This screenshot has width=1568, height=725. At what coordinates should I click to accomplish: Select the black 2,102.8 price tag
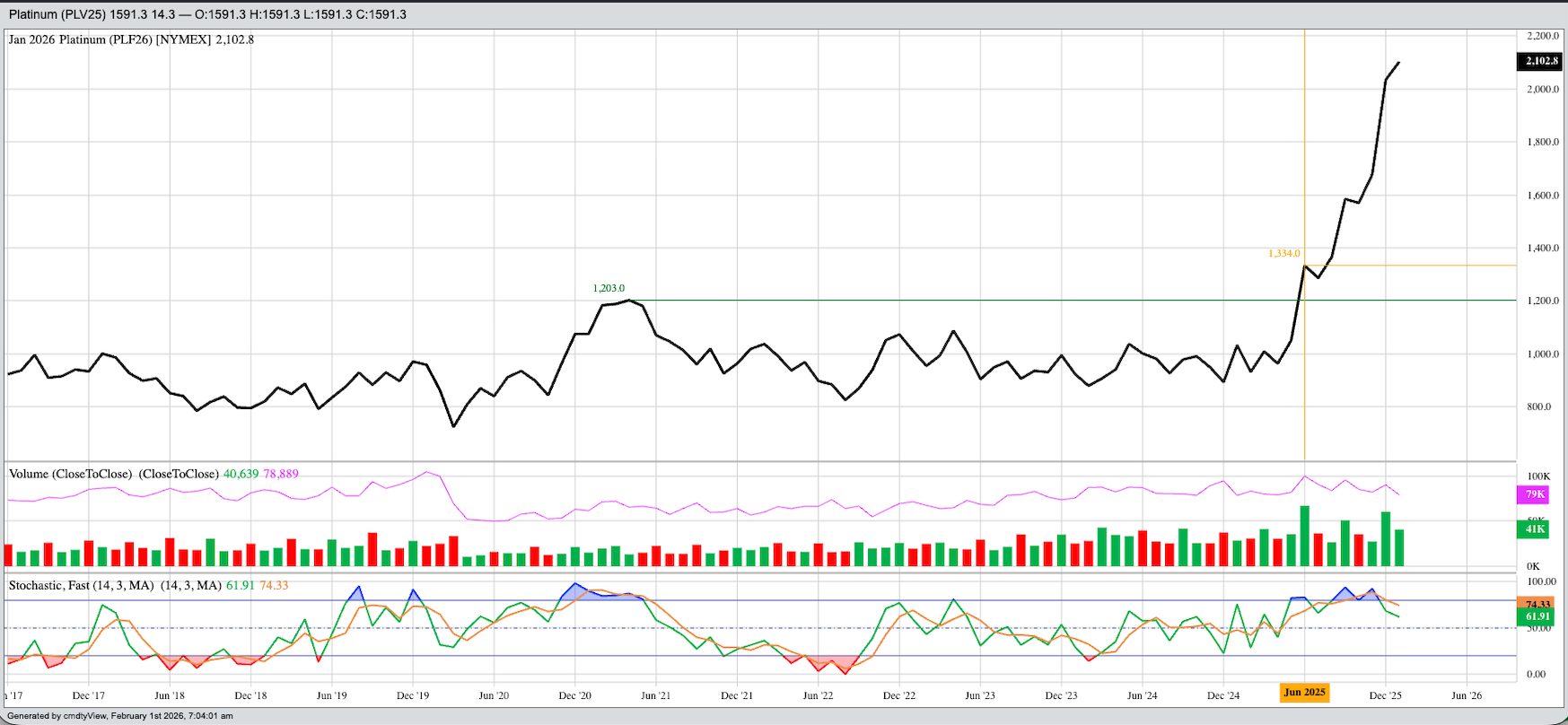click(1541, 61)
